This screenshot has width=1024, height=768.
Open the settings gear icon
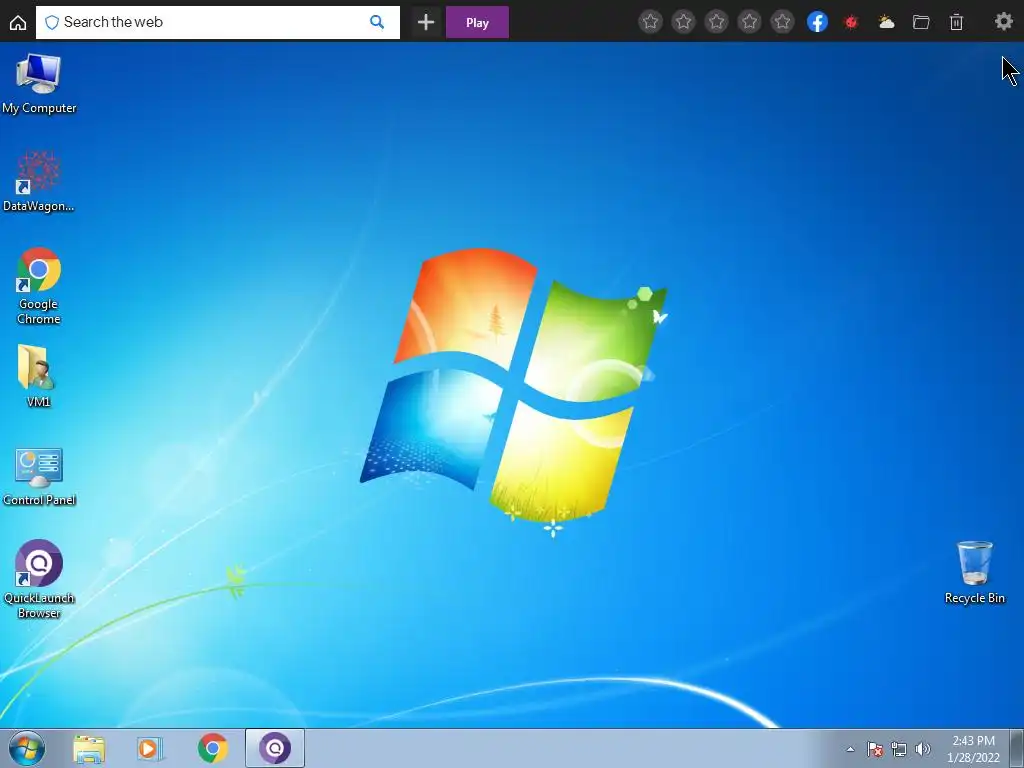click(x=1004, y=22)
